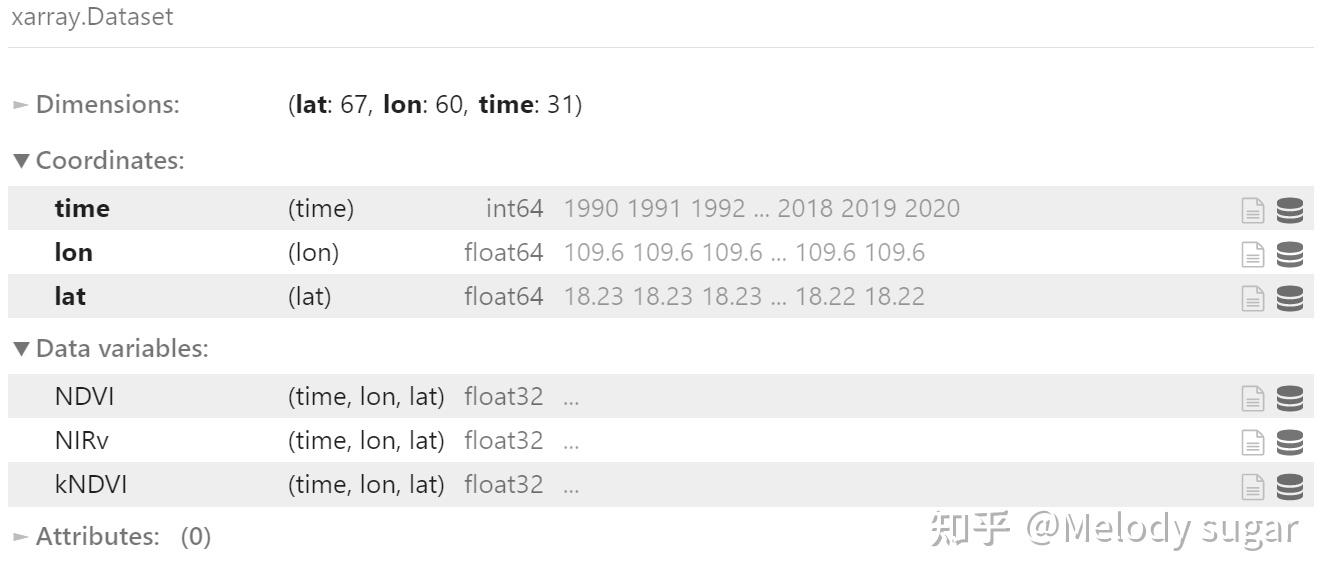Toggle data display for the NIRv variable
This screenshot has width=1332, height=588.
click(x=1290, y=440)
